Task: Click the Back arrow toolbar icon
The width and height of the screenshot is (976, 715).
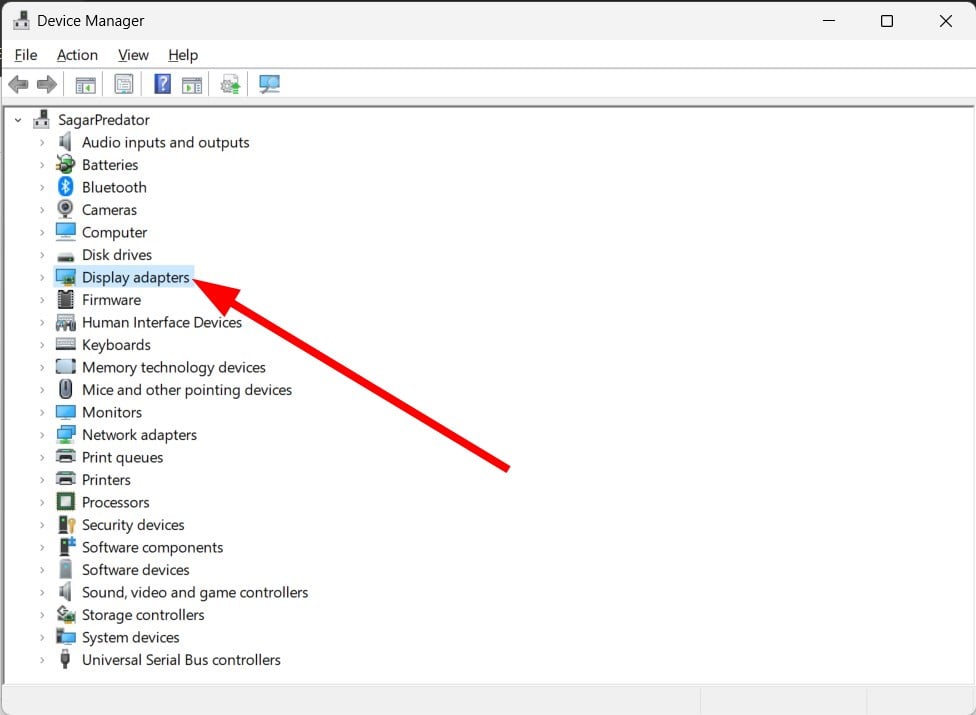Action: (19, 84)
